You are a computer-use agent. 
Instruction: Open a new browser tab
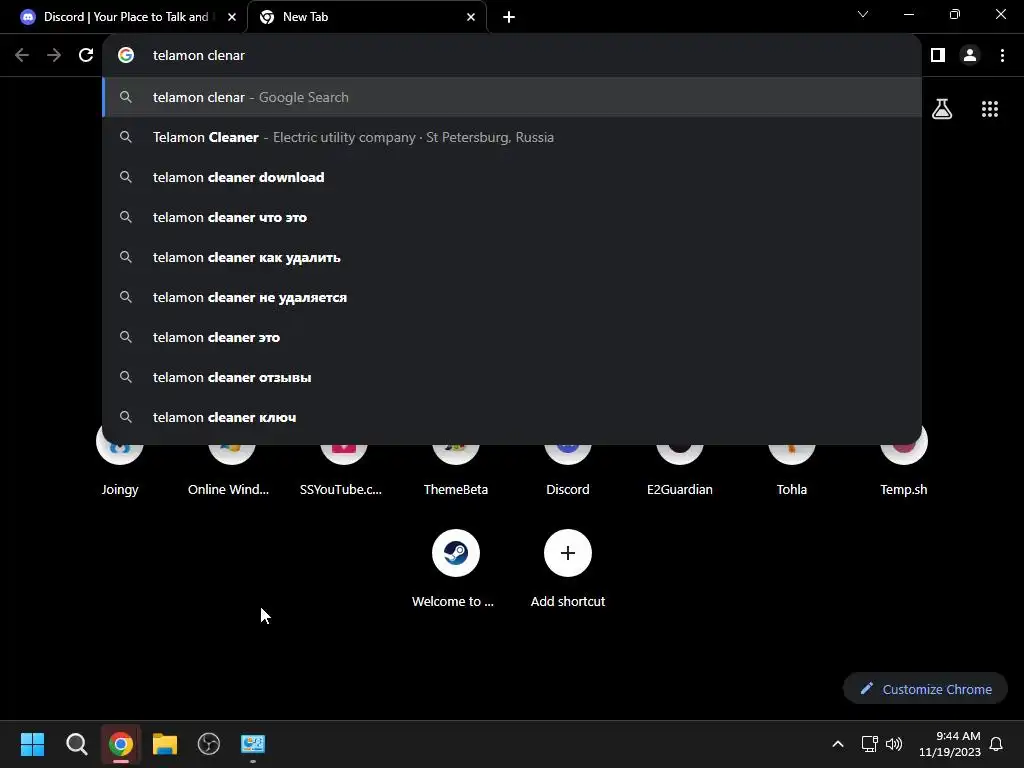click(509, 17)
